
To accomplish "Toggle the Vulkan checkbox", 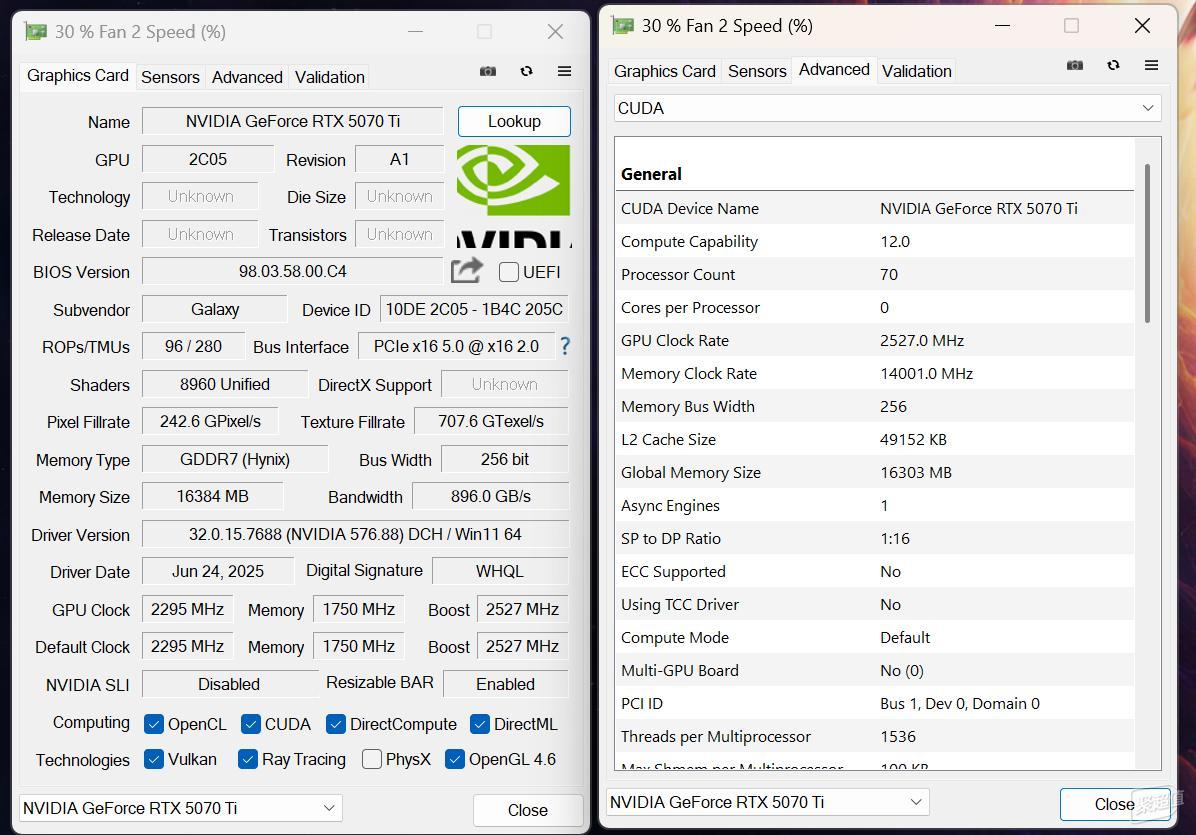I will [153, 759].
